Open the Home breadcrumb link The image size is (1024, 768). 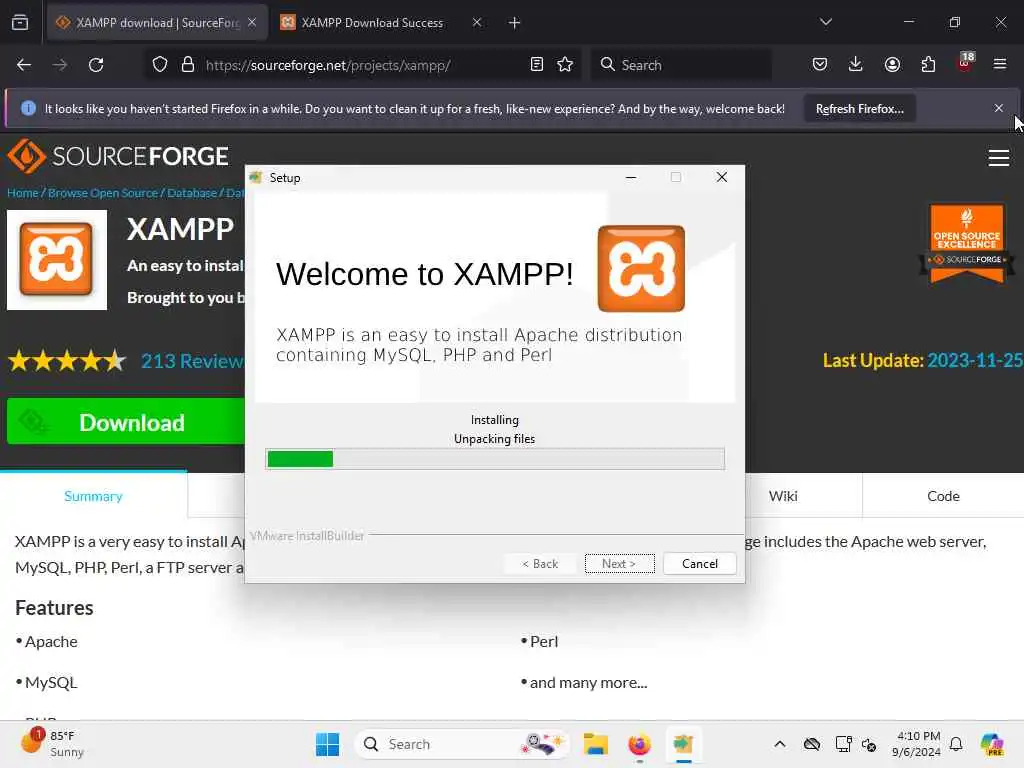pos(23,193)
